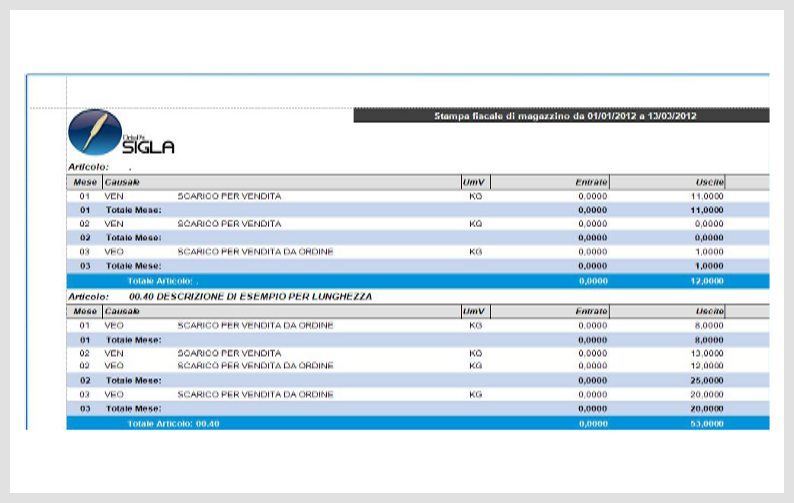794x503 pixels.
Task: Select the 20,0000 value in the VEO row
Action: (707, 395)
